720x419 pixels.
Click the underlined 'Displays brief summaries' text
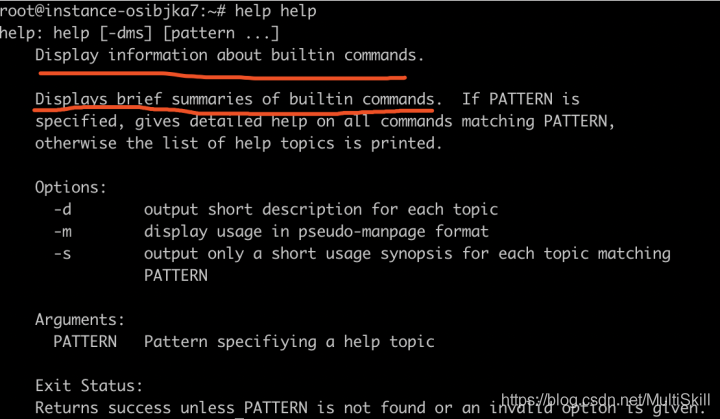(144, 99)
